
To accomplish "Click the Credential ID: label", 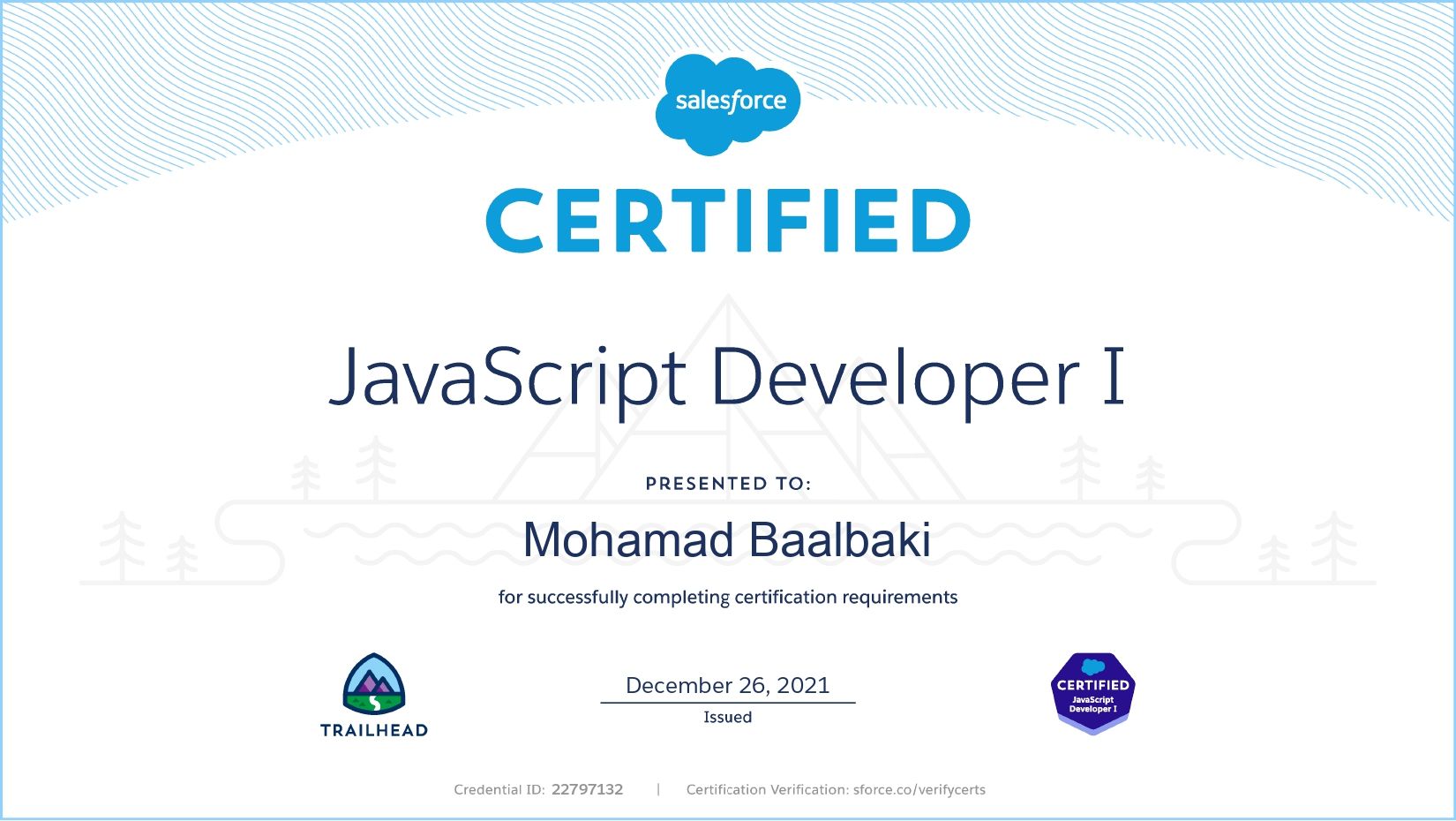I will pos(499,789).
